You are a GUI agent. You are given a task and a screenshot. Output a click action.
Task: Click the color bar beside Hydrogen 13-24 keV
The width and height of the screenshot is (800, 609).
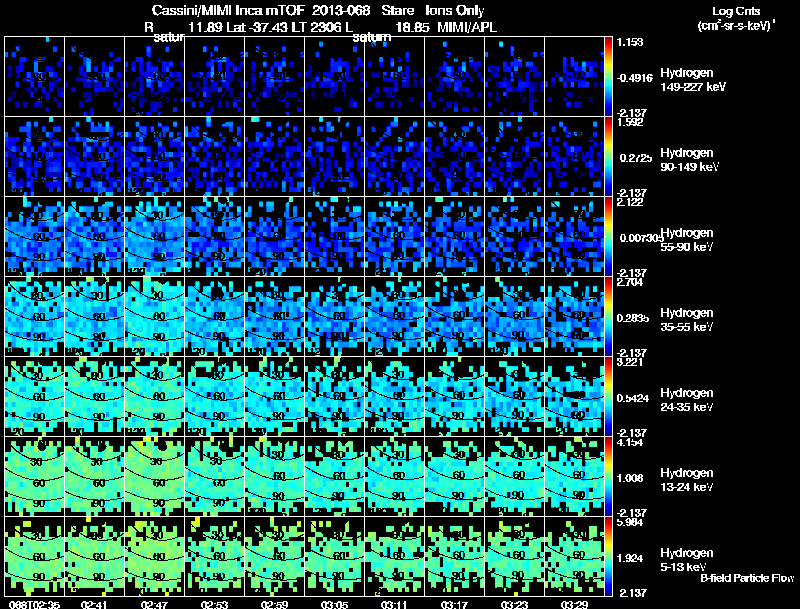click(x=608, y=477)
